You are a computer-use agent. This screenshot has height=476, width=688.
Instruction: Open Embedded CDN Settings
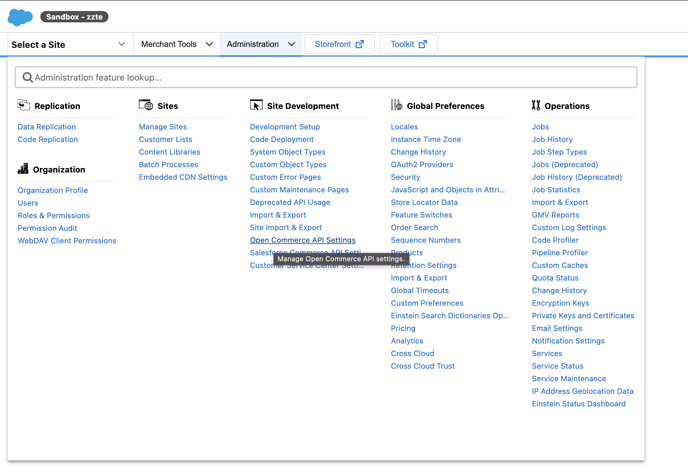pos(183,177)
